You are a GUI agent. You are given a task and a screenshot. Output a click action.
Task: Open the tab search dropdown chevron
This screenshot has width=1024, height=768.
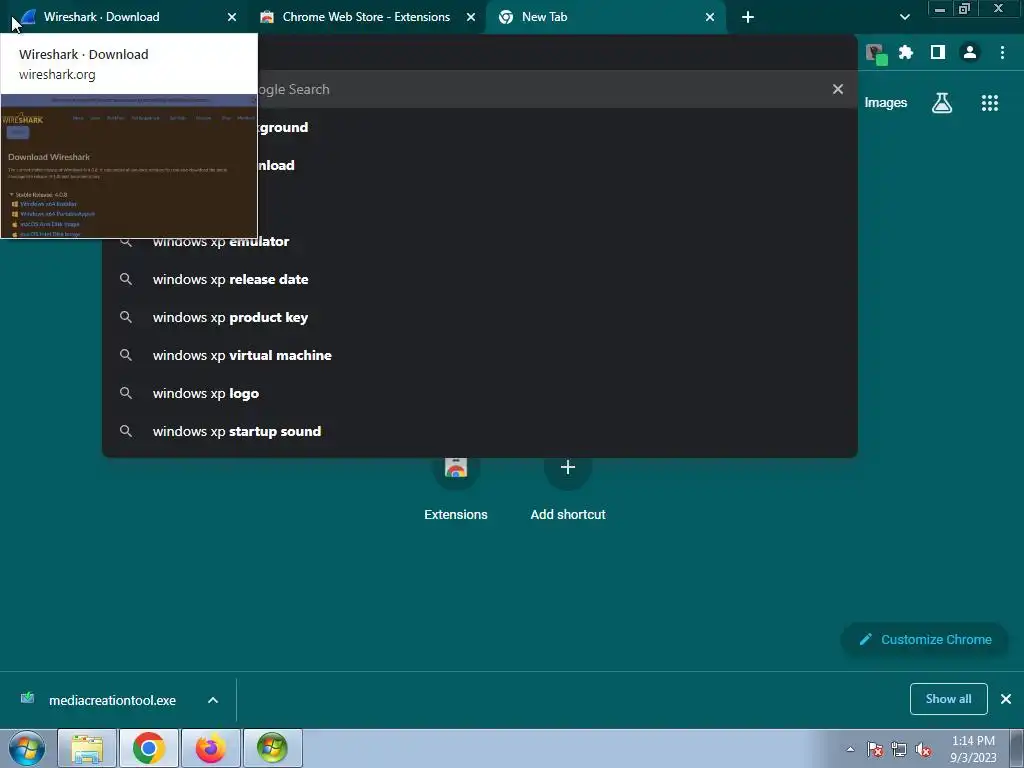904,17
